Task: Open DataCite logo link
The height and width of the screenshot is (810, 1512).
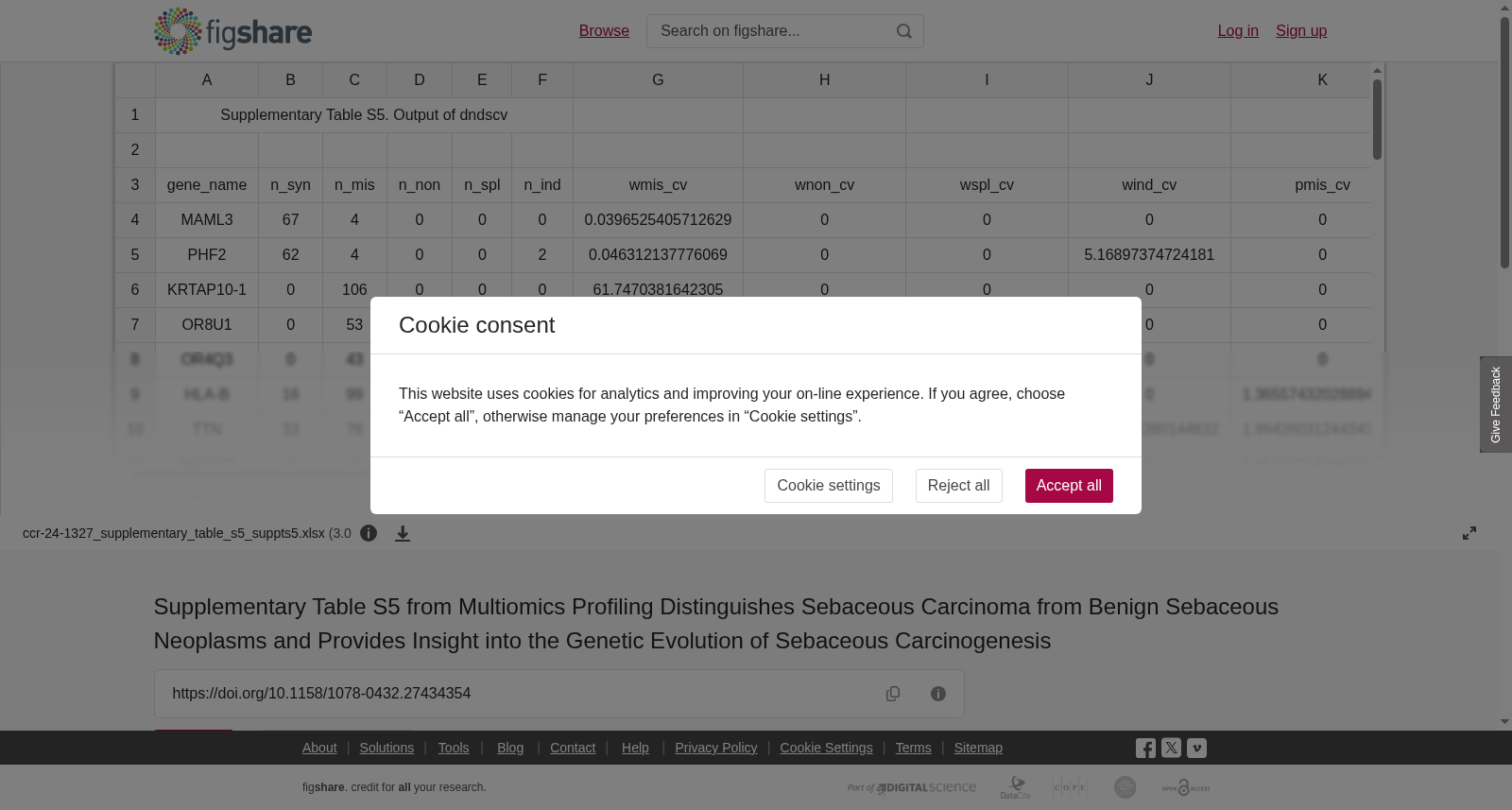Action: click(1016, 787)
